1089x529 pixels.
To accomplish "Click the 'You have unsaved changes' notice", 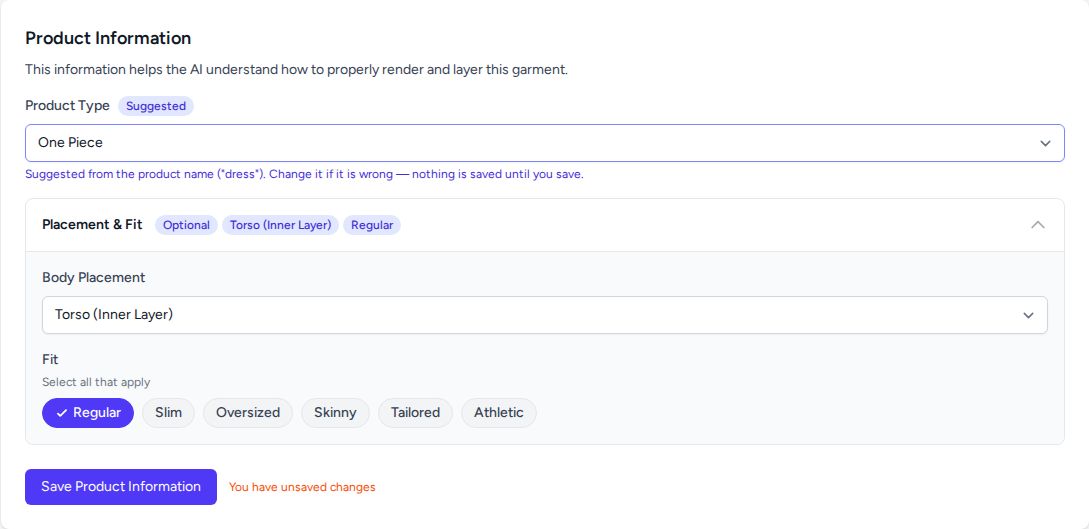I will 302,487.
